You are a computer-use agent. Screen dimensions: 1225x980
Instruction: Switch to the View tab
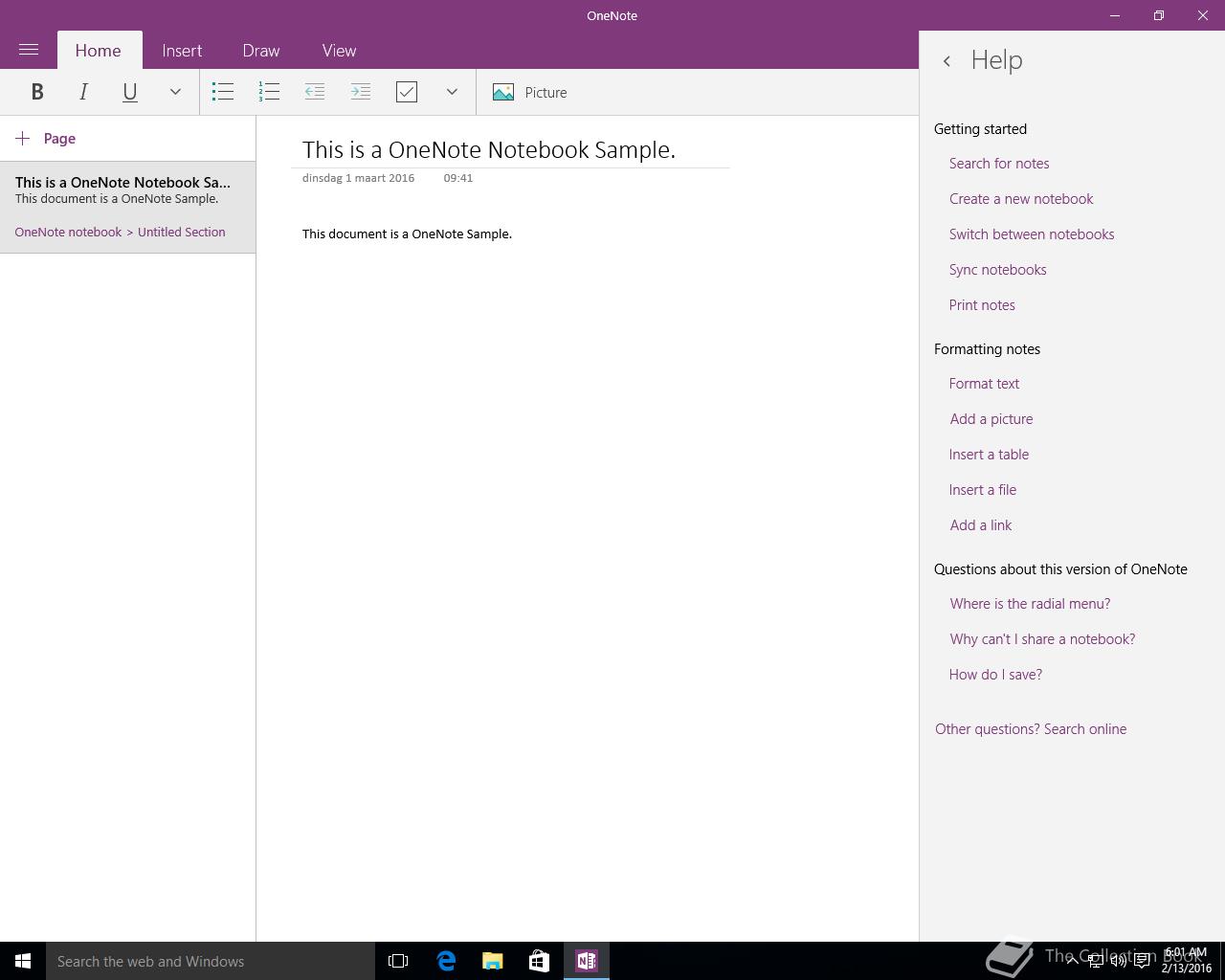[339, 51]
